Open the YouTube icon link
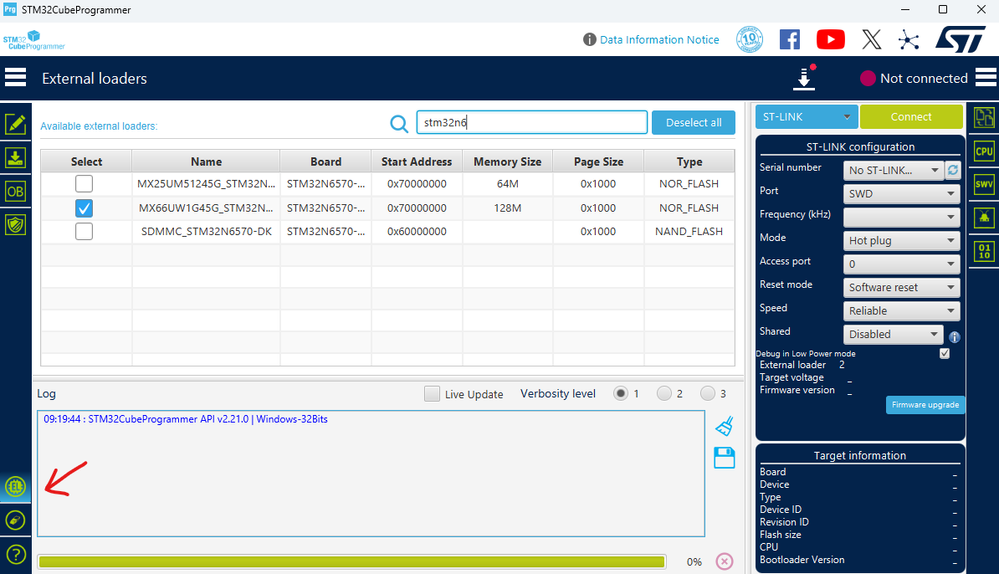Screen dimensions: 999x574 [831, 39]
